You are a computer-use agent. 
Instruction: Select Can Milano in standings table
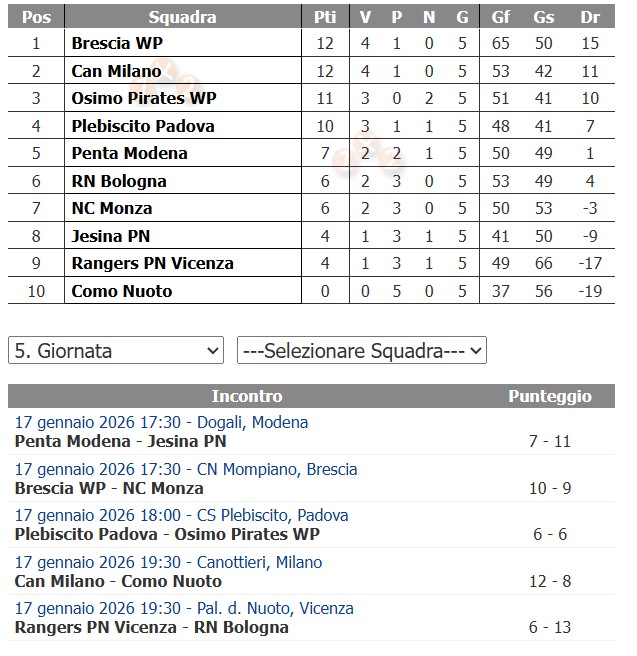pyautogui.click(x=116, y=71)
